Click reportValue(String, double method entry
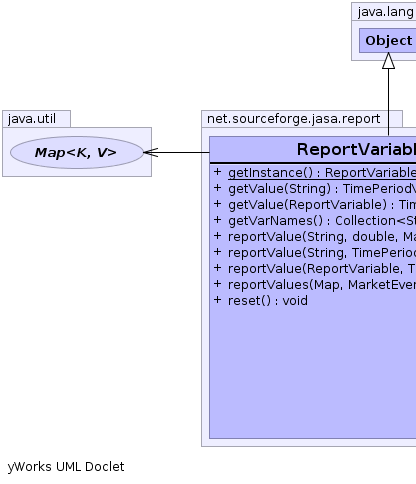This screenshot has width=416, height=484. tap(322, 237)
